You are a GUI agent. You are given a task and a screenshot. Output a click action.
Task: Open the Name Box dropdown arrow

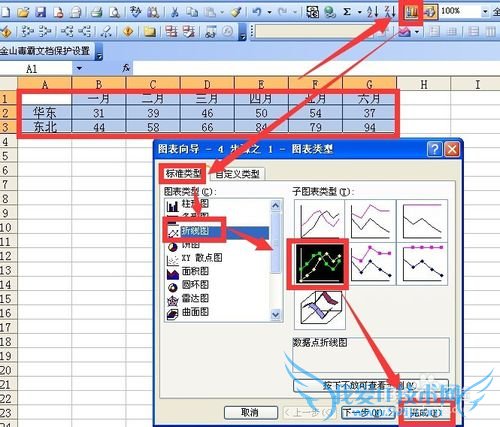tap(79, 68)
